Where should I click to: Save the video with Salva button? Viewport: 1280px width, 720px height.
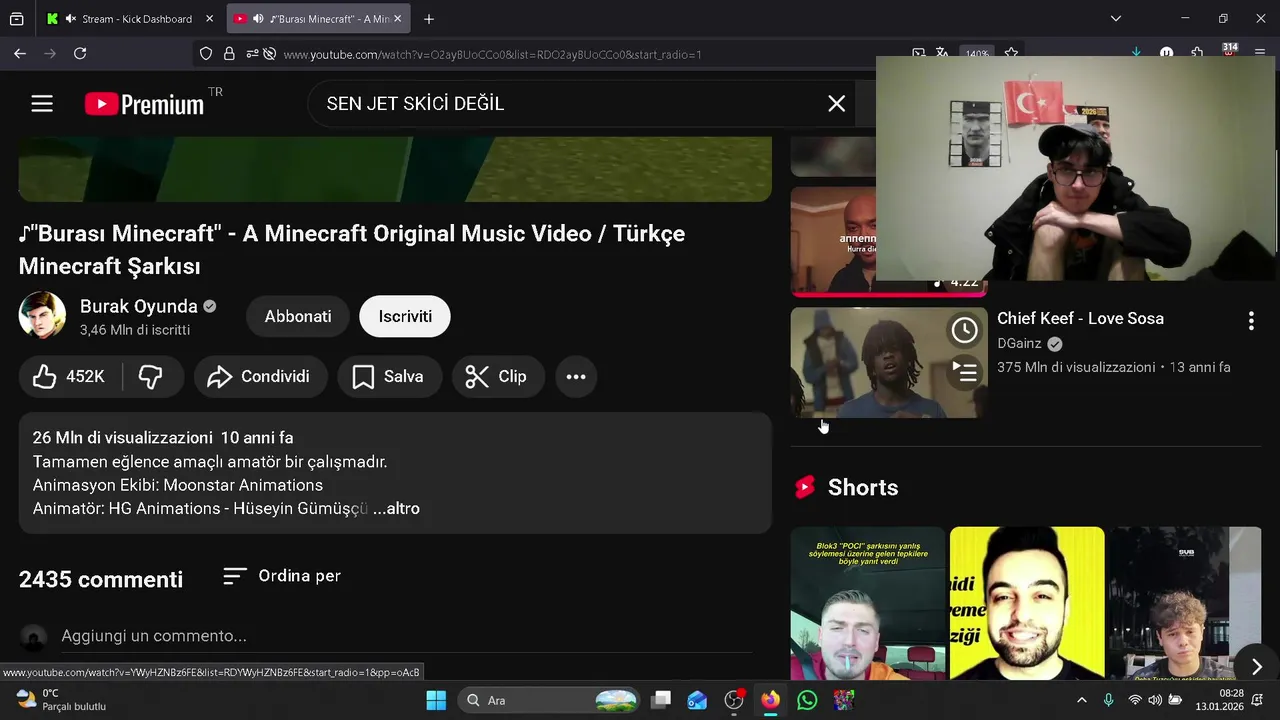coord(389,377)
